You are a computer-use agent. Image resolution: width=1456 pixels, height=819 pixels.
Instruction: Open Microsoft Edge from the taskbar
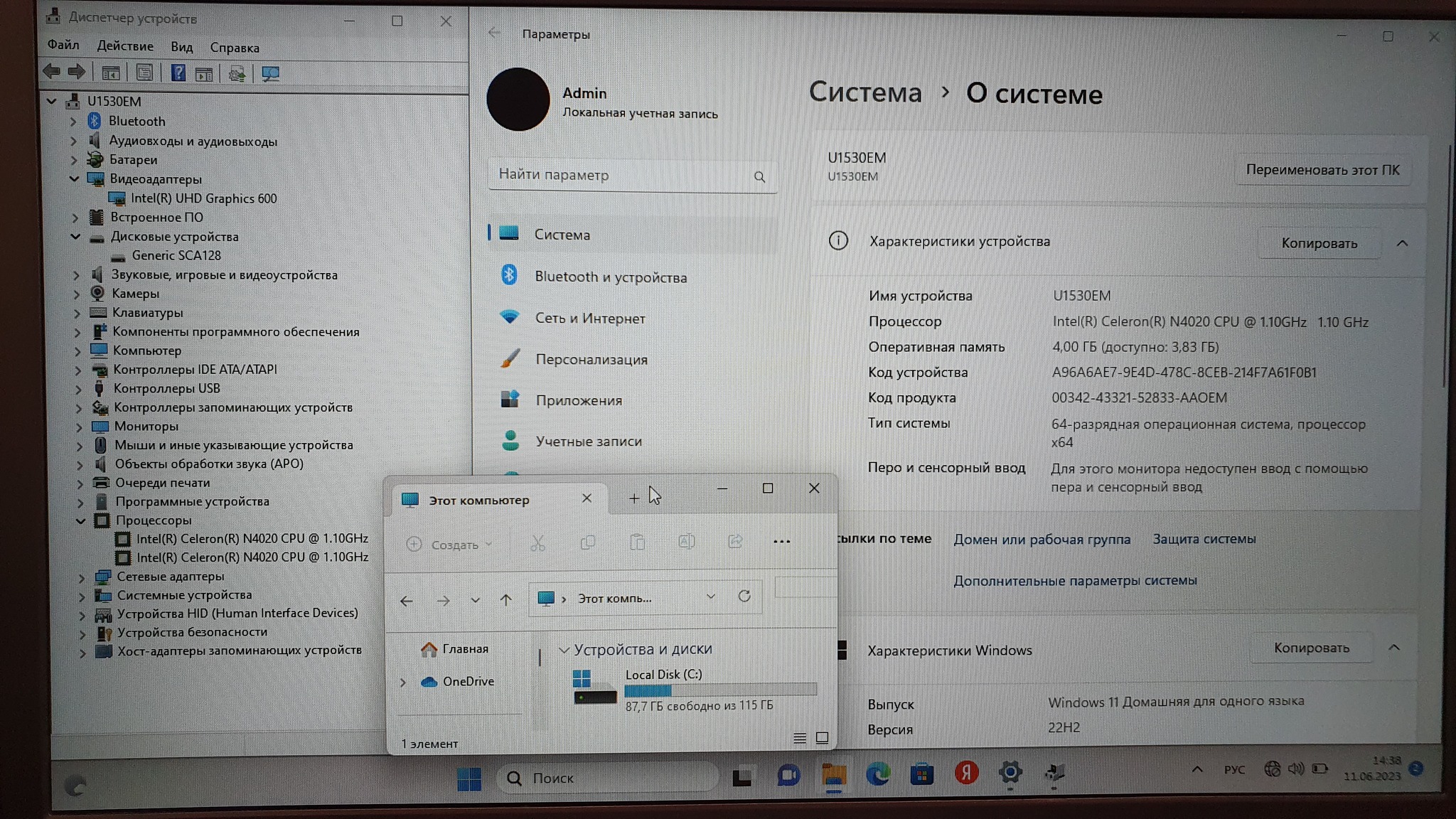[878, 774]
